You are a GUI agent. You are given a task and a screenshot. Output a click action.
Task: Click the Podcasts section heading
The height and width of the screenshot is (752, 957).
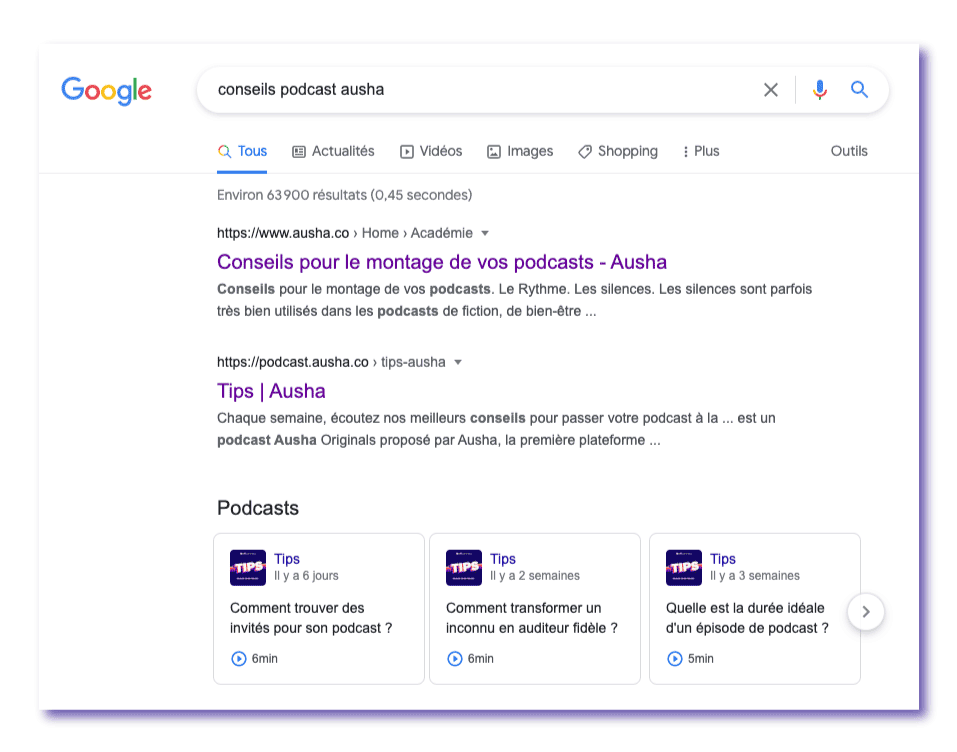[258, 508]
